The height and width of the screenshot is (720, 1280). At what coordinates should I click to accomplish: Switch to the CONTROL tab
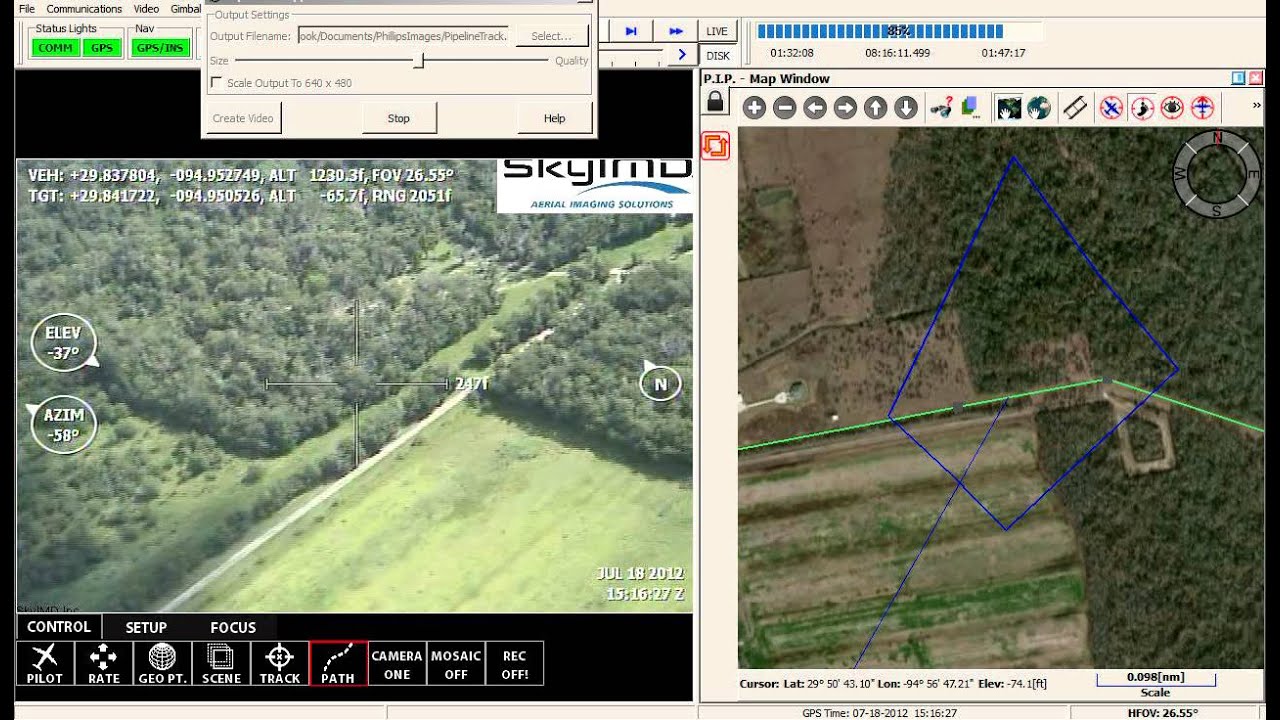[59, 627]
